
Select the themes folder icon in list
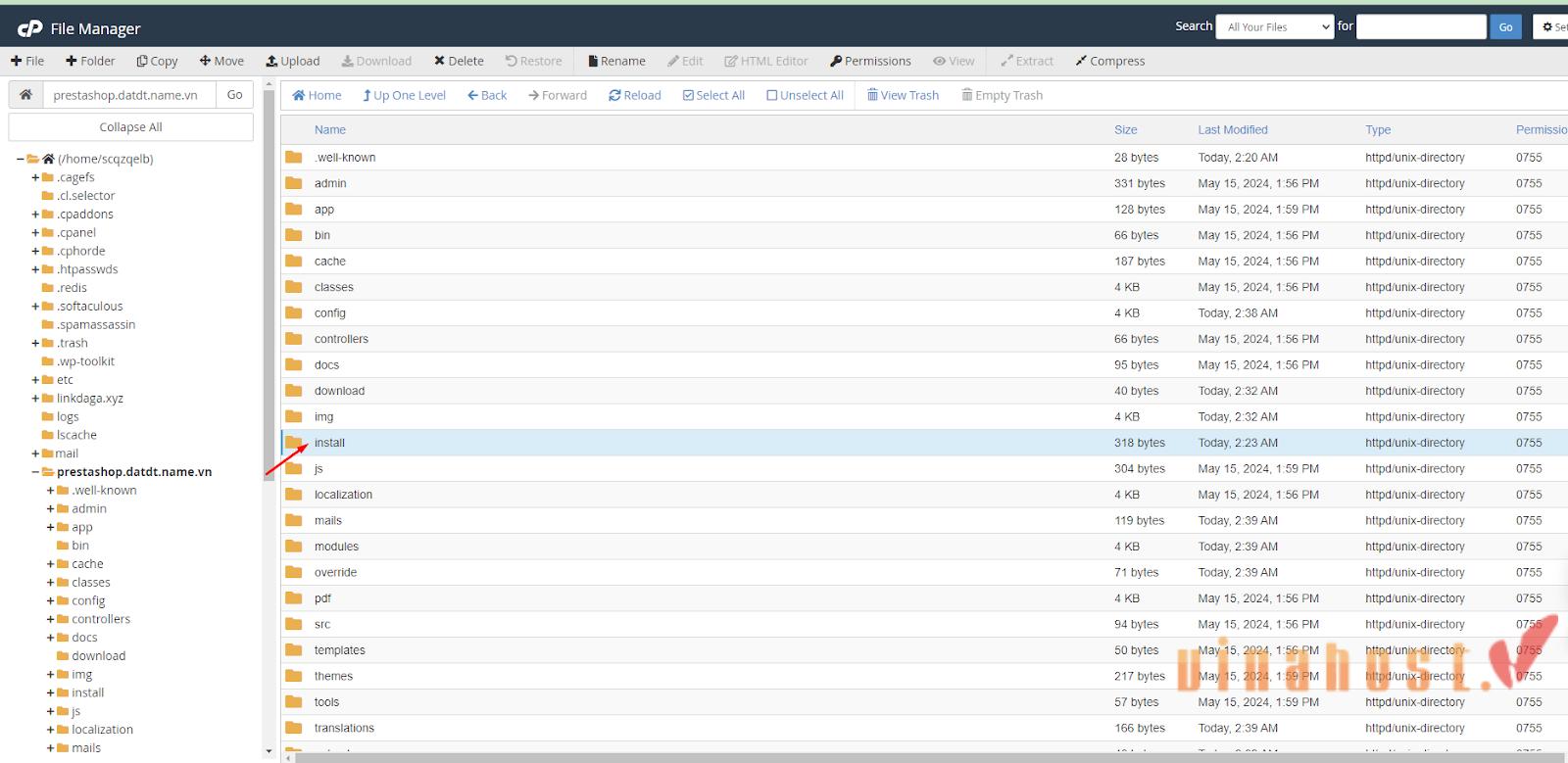click(294, 676)
